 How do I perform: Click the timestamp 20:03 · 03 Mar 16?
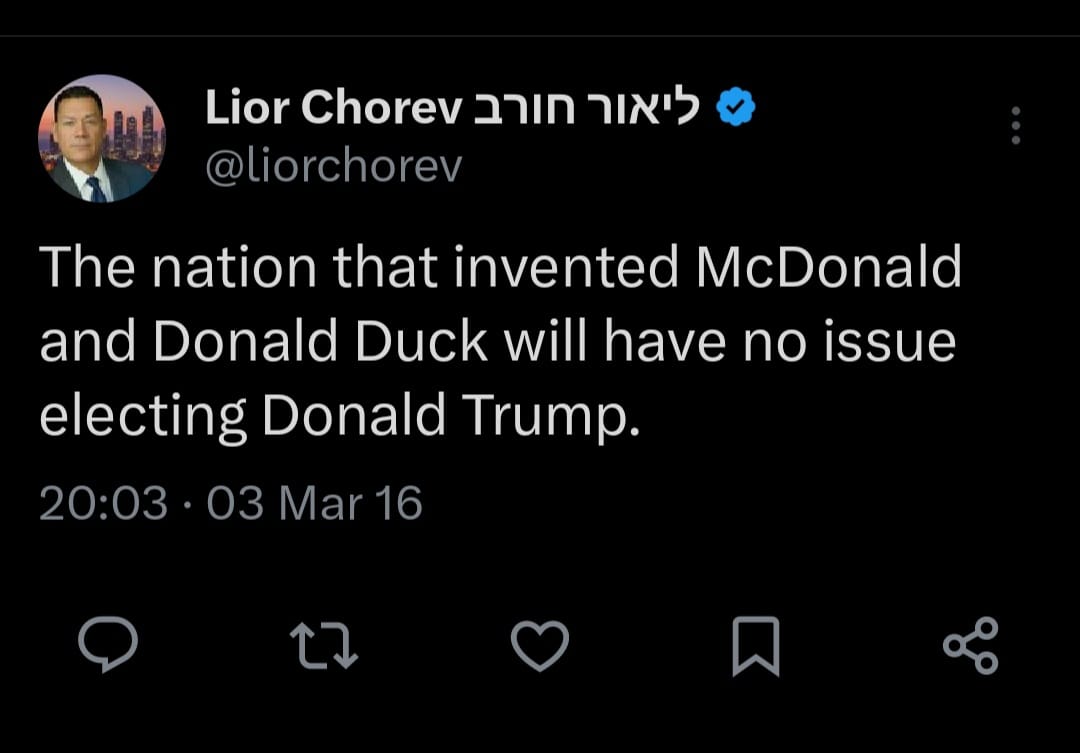(230, 502)
